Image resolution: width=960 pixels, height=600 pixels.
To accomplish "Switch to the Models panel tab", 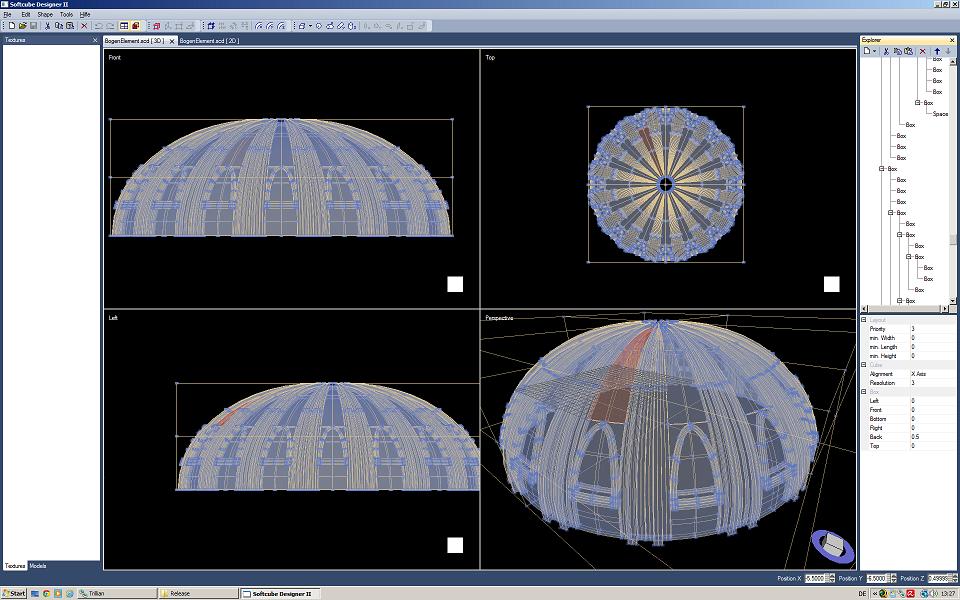I will coord(38,566).
